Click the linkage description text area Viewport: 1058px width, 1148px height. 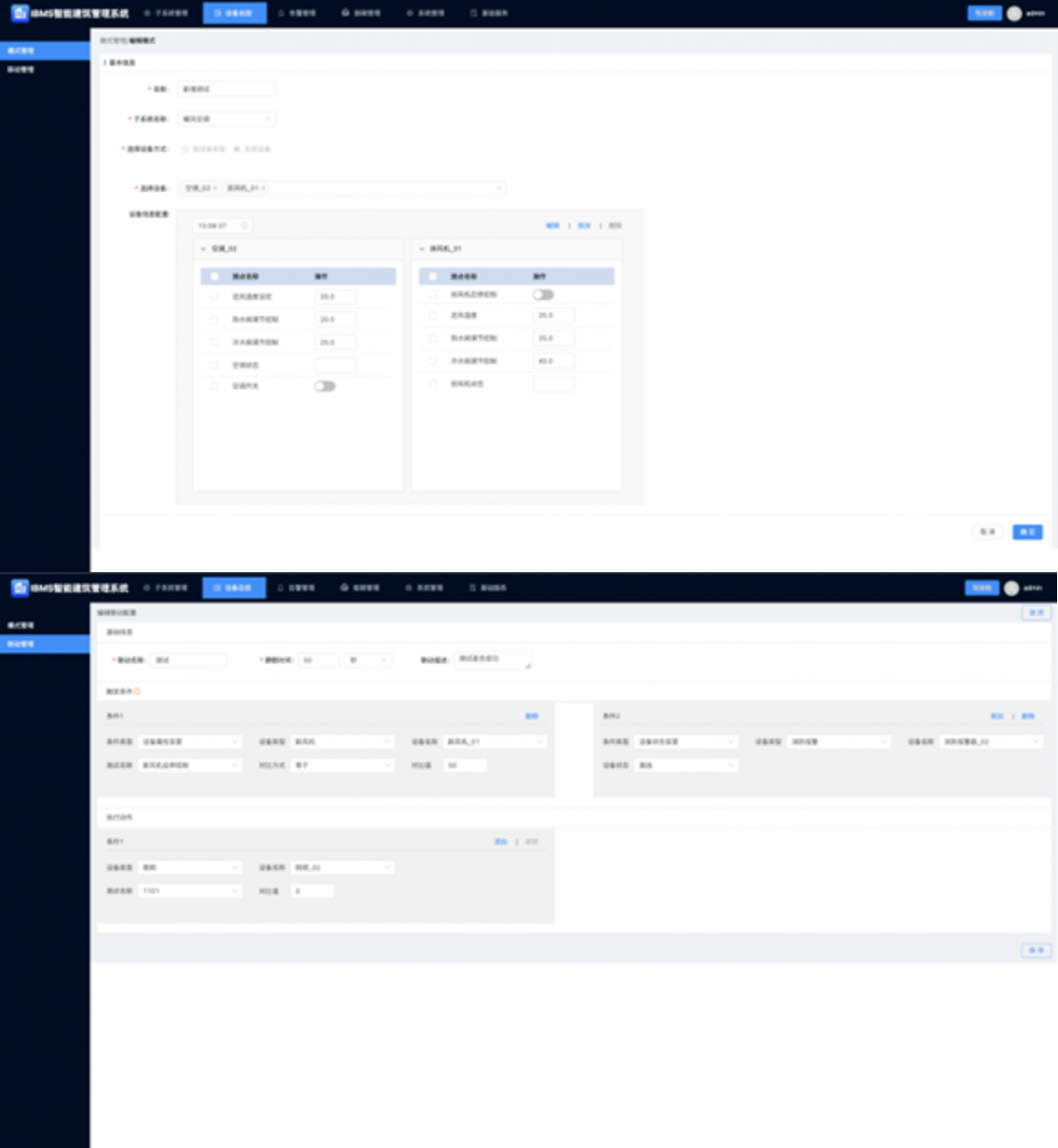tap(492, 660)
